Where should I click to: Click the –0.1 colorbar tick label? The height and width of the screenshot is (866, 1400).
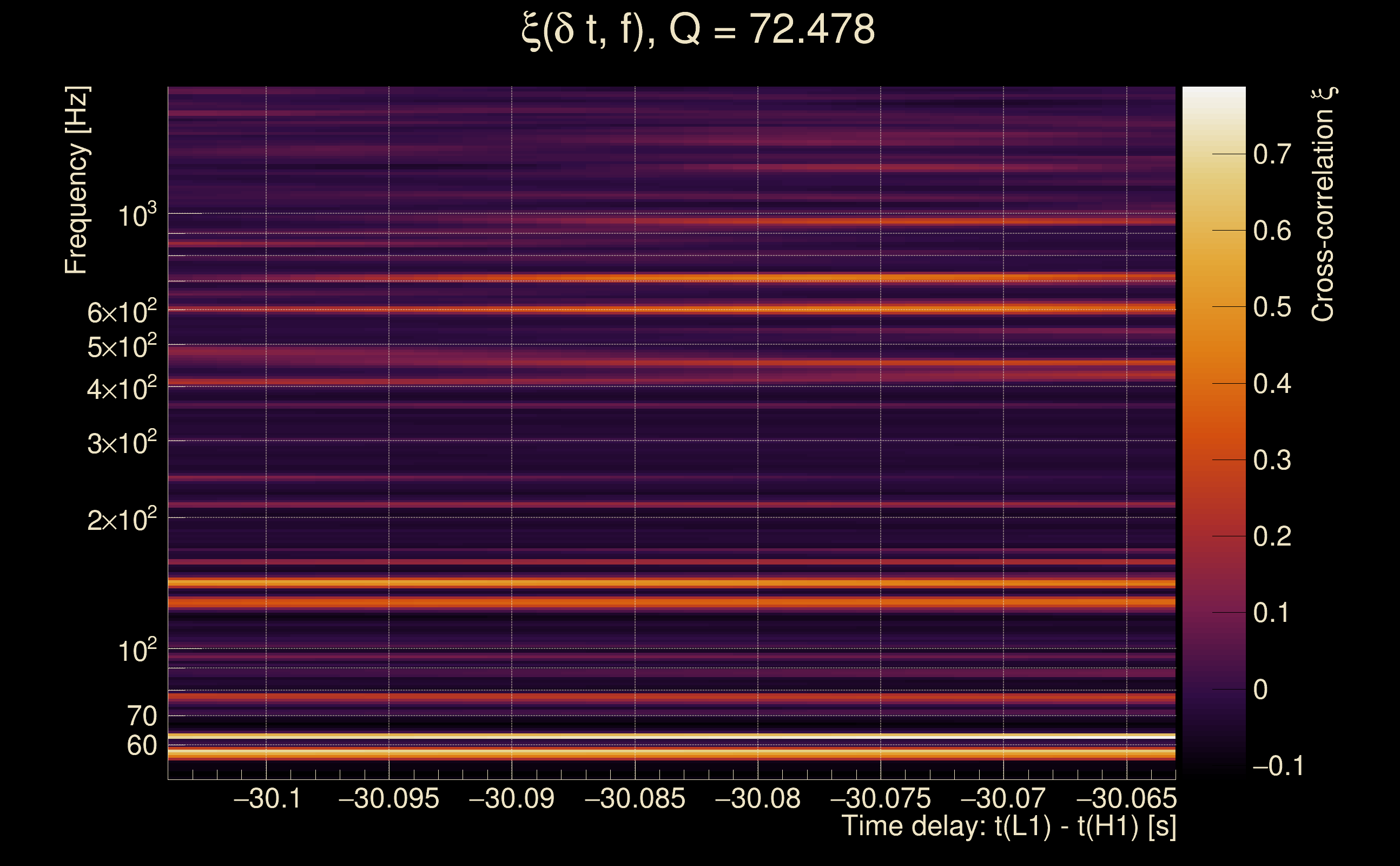[1278, 766]
